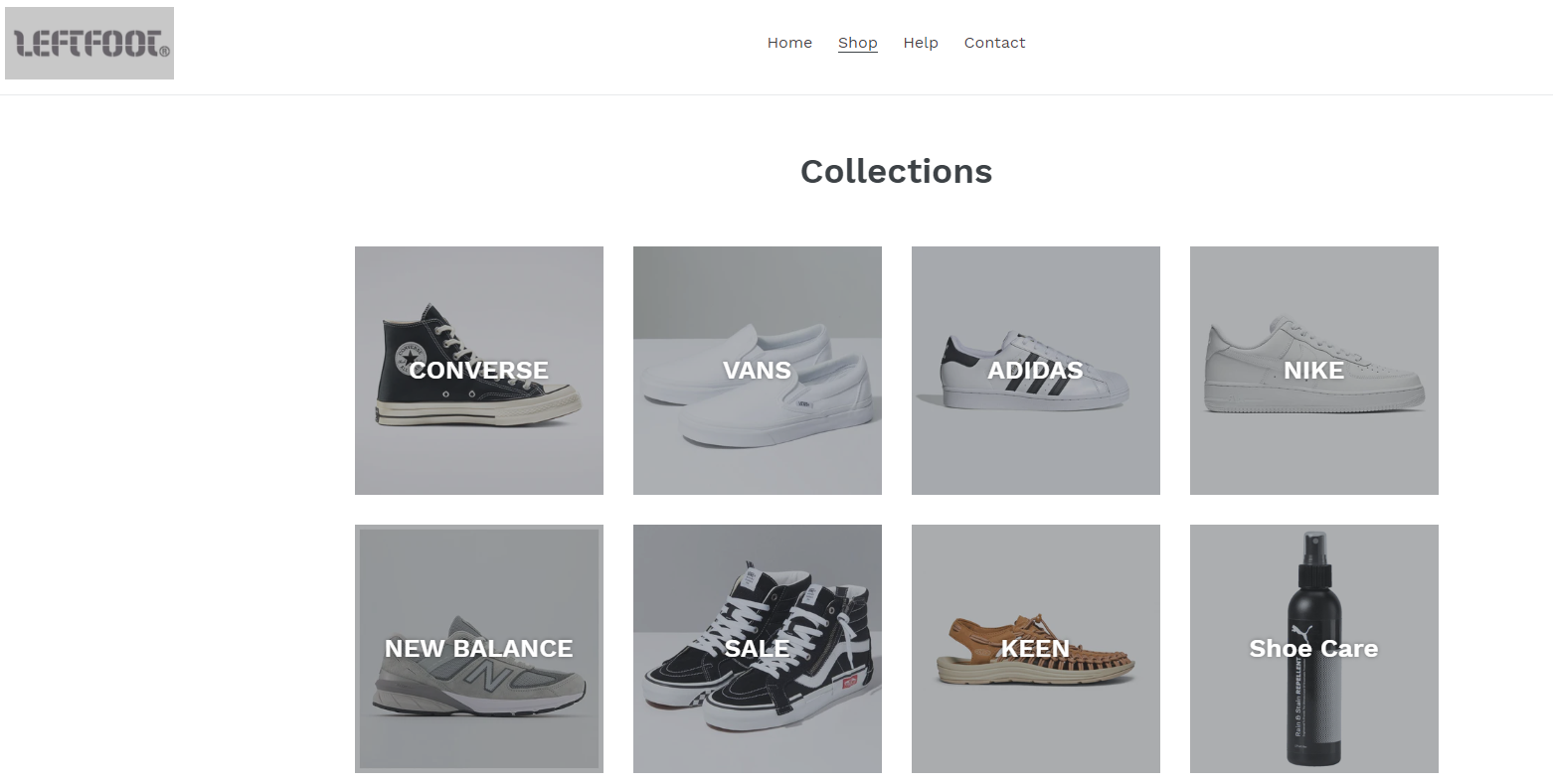Open the ADIDAS collection title
The image size is (1553, 784).
point(1036,371)
